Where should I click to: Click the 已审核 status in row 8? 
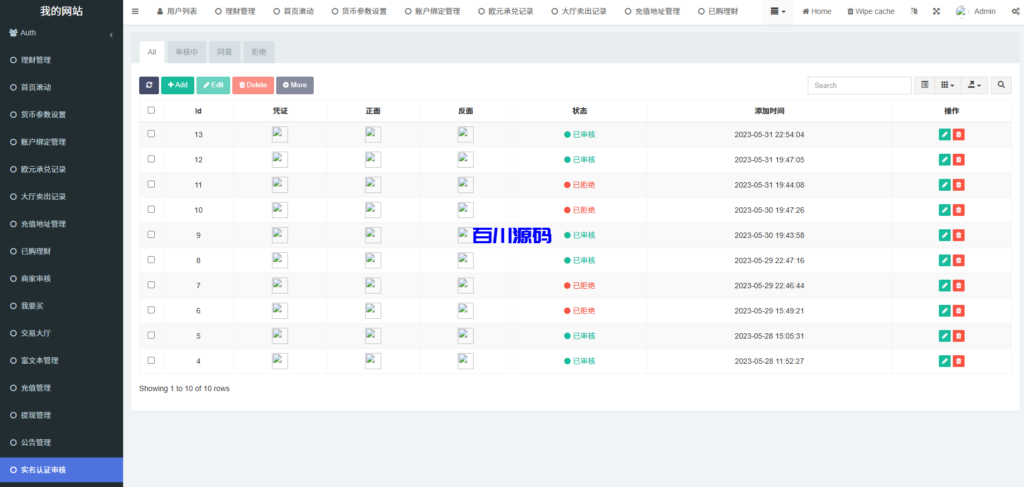[x=580, y=260]
